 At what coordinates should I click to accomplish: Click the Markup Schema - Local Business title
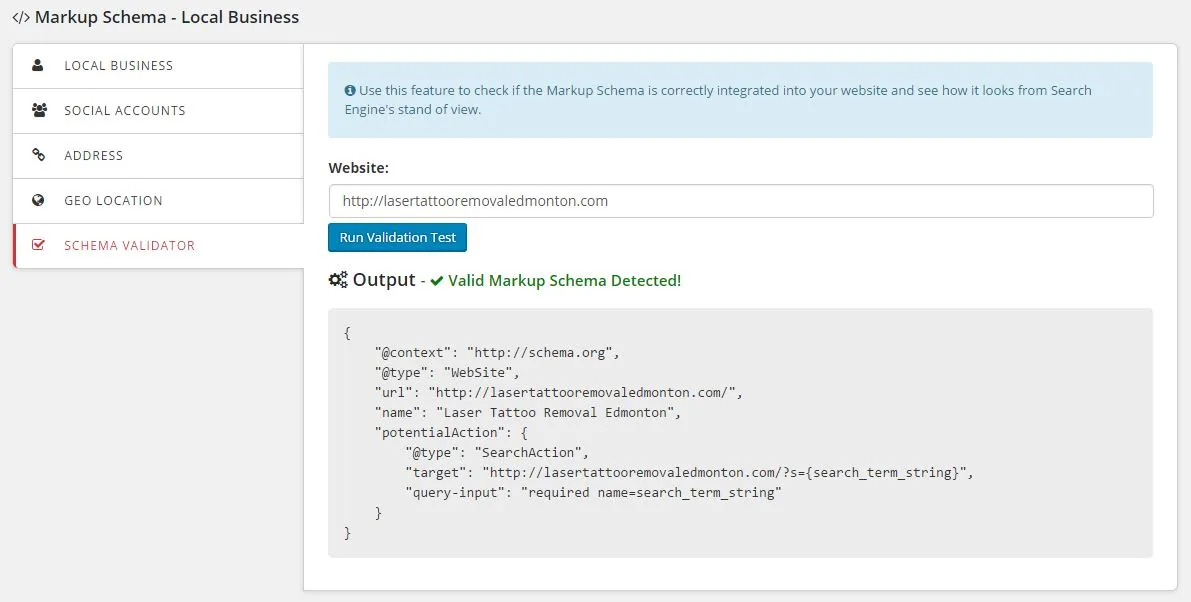pos(167,17)
